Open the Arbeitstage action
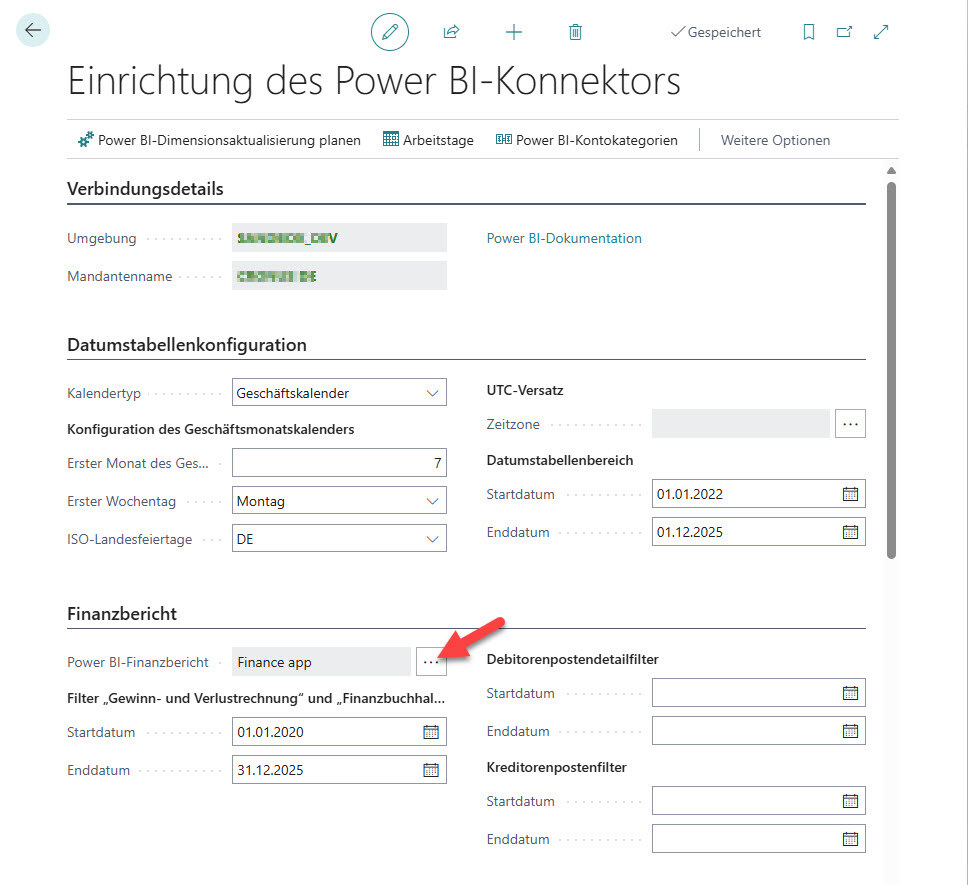Viewport: 968px width, 885px height. pos(428,140)
